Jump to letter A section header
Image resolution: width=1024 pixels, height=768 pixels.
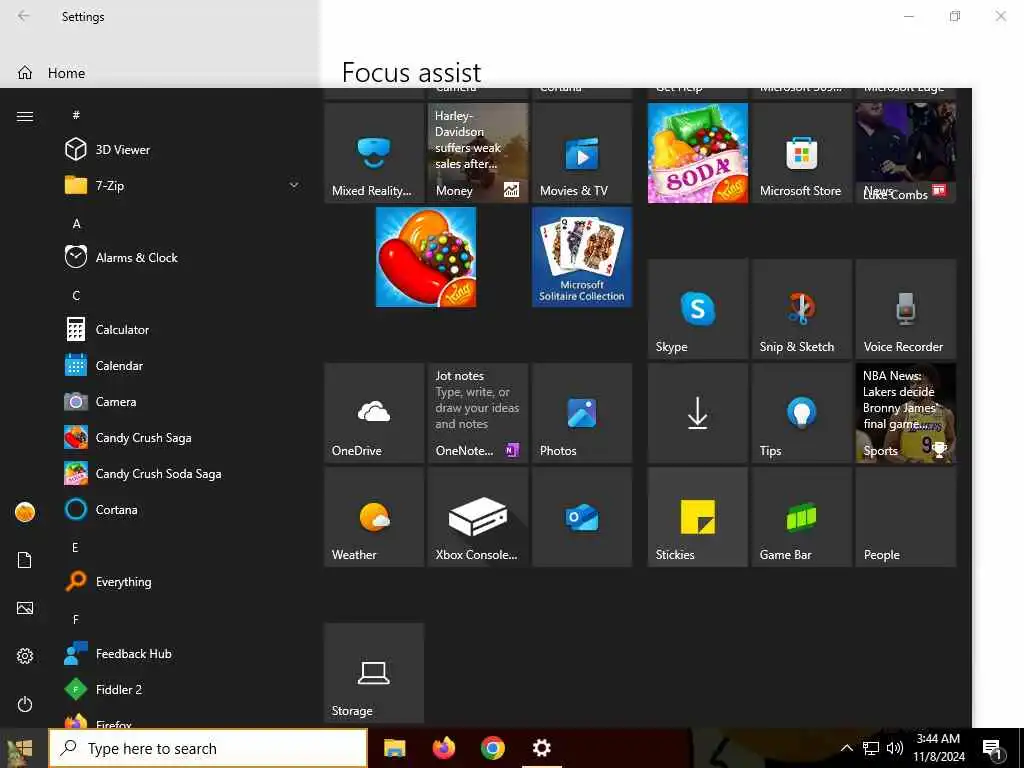click(x=76, y=223)
